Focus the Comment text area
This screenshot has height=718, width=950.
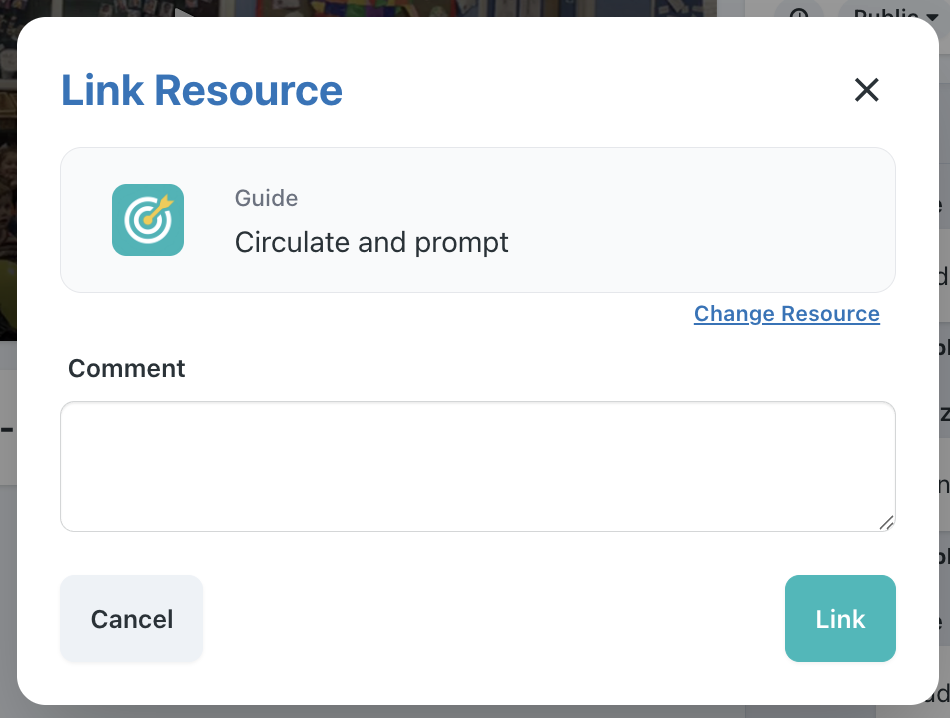coord(477,466)
